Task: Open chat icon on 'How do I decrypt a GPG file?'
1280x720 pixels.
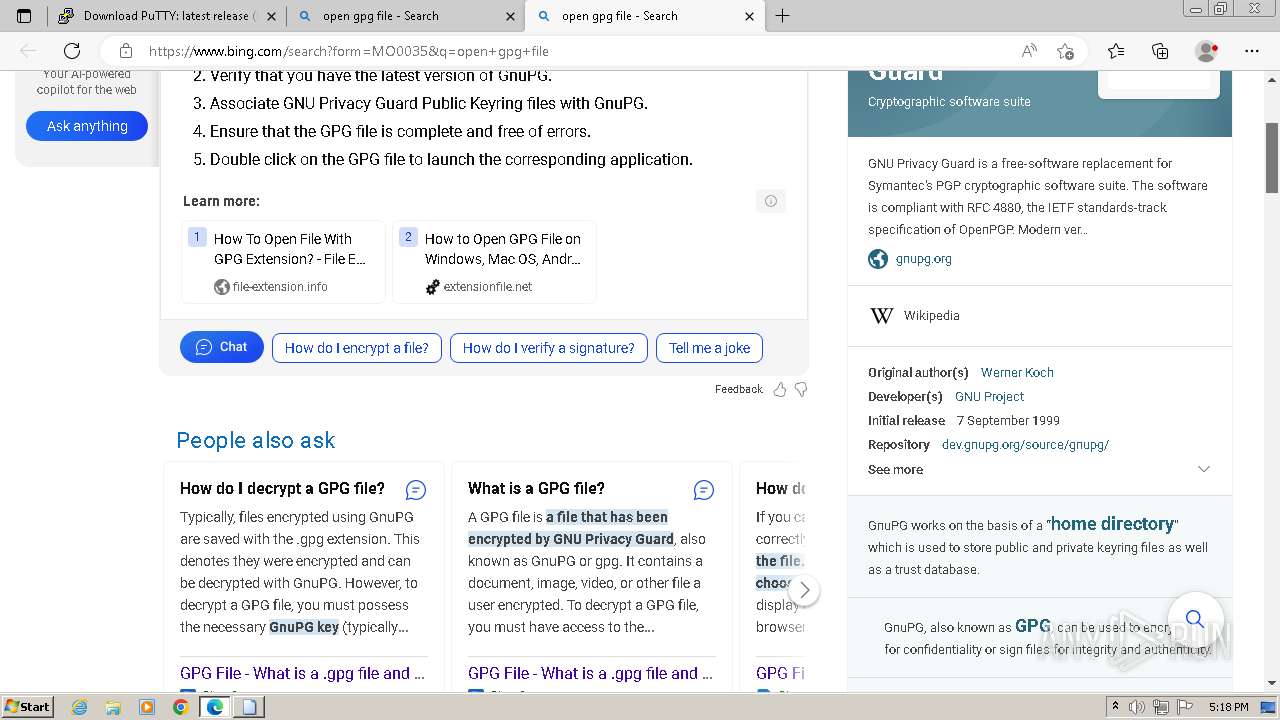Action: (x=416, y=490)
